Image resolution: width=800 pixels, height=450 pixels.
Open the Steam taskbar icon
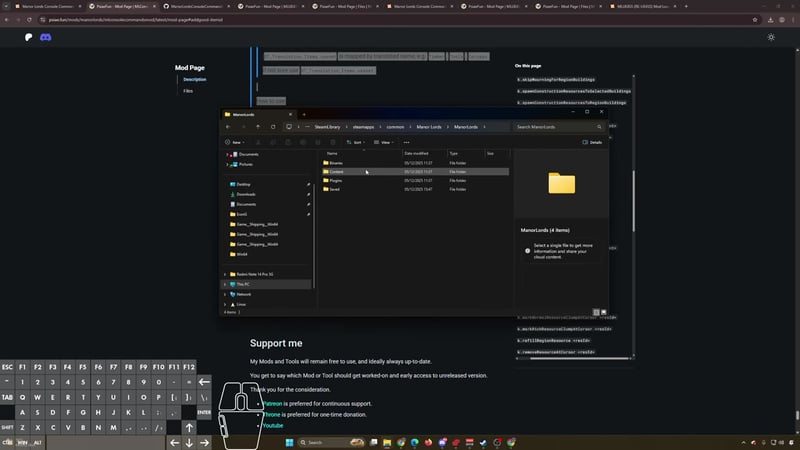[x=483, y=442]
